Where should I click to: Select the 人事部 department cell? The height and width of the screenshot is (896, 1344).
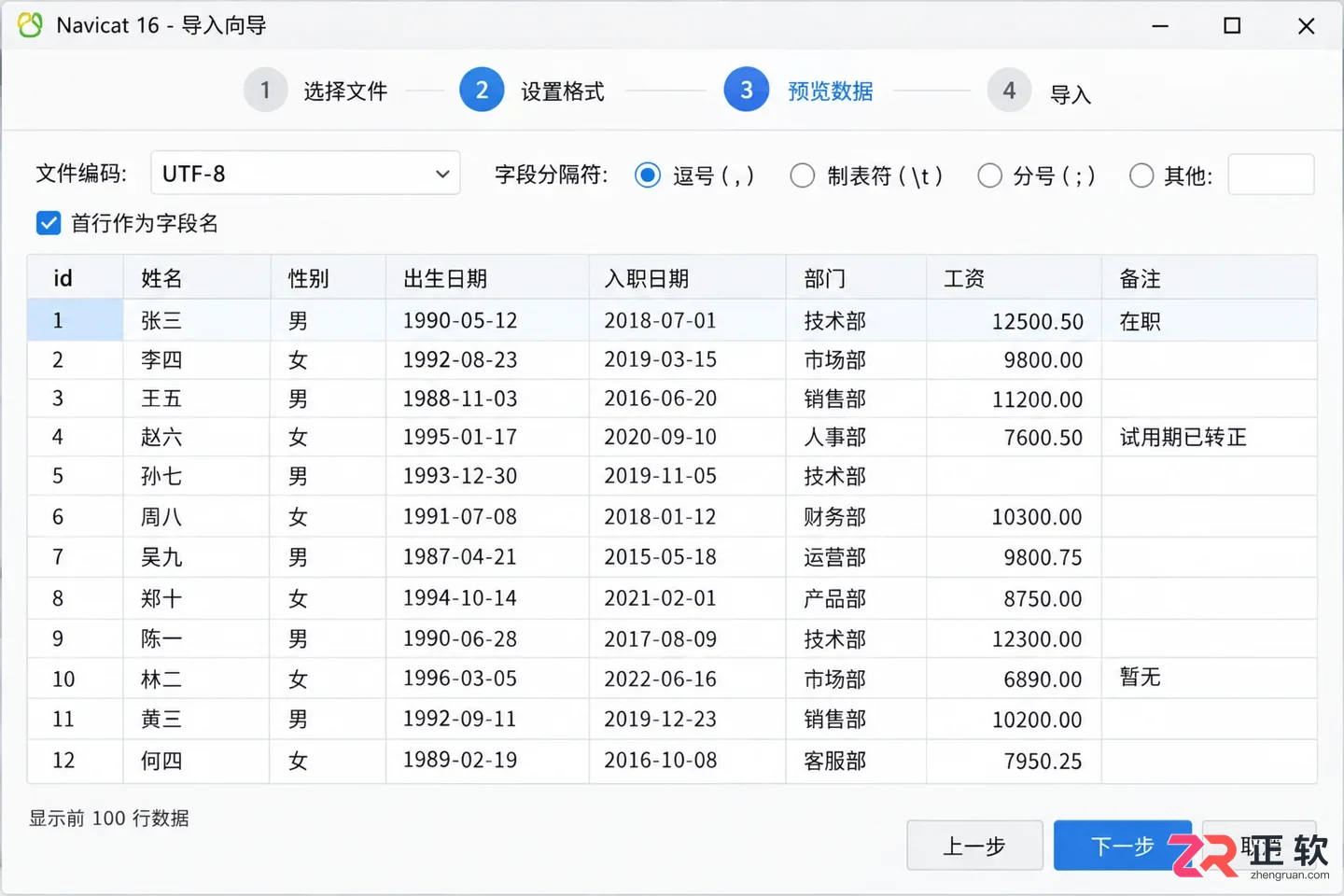click(856, 437)
